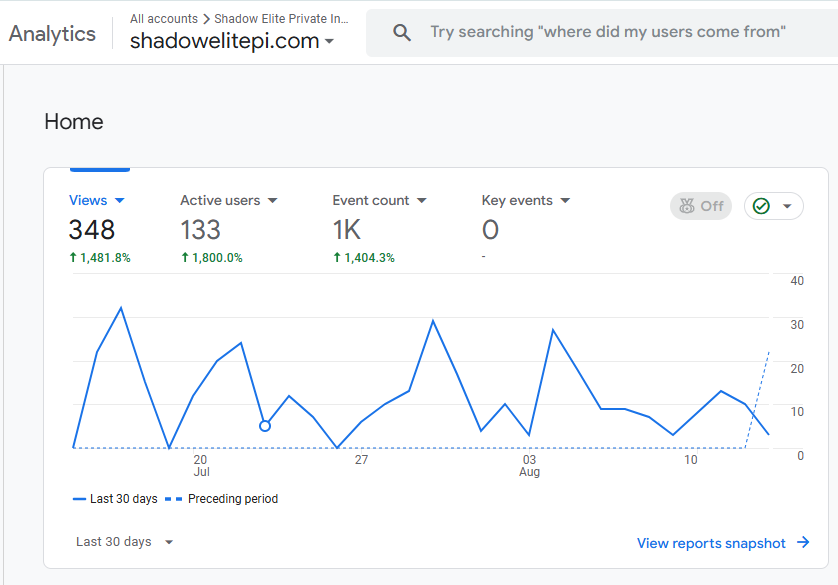
Task: Change the Last 30 days date range
Action: click(x=125, y=542)
